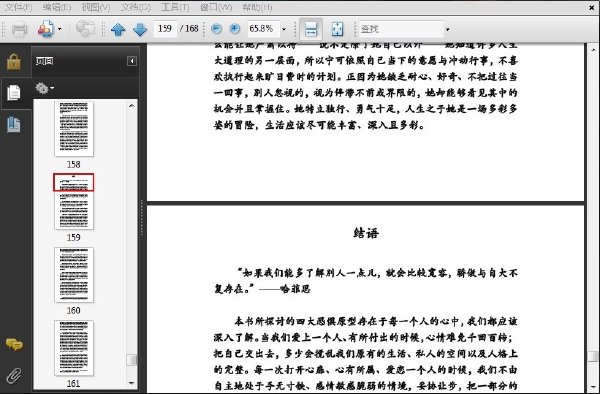Click the thumbnail label 158
The width and height of the screenshot is (600, 394).
(x=73, y=164)
